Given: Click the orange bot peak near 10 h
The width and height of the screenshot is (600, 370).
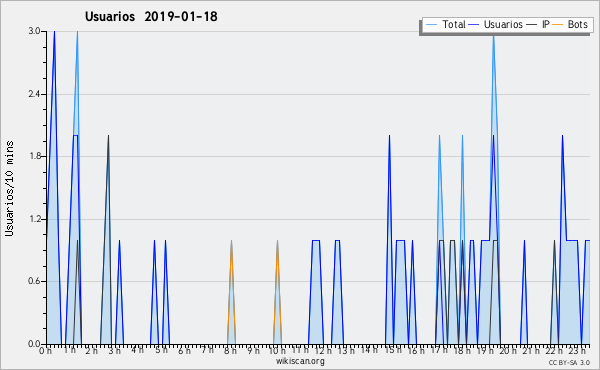Looking at the screenshot, I should (x=277, y=241).
